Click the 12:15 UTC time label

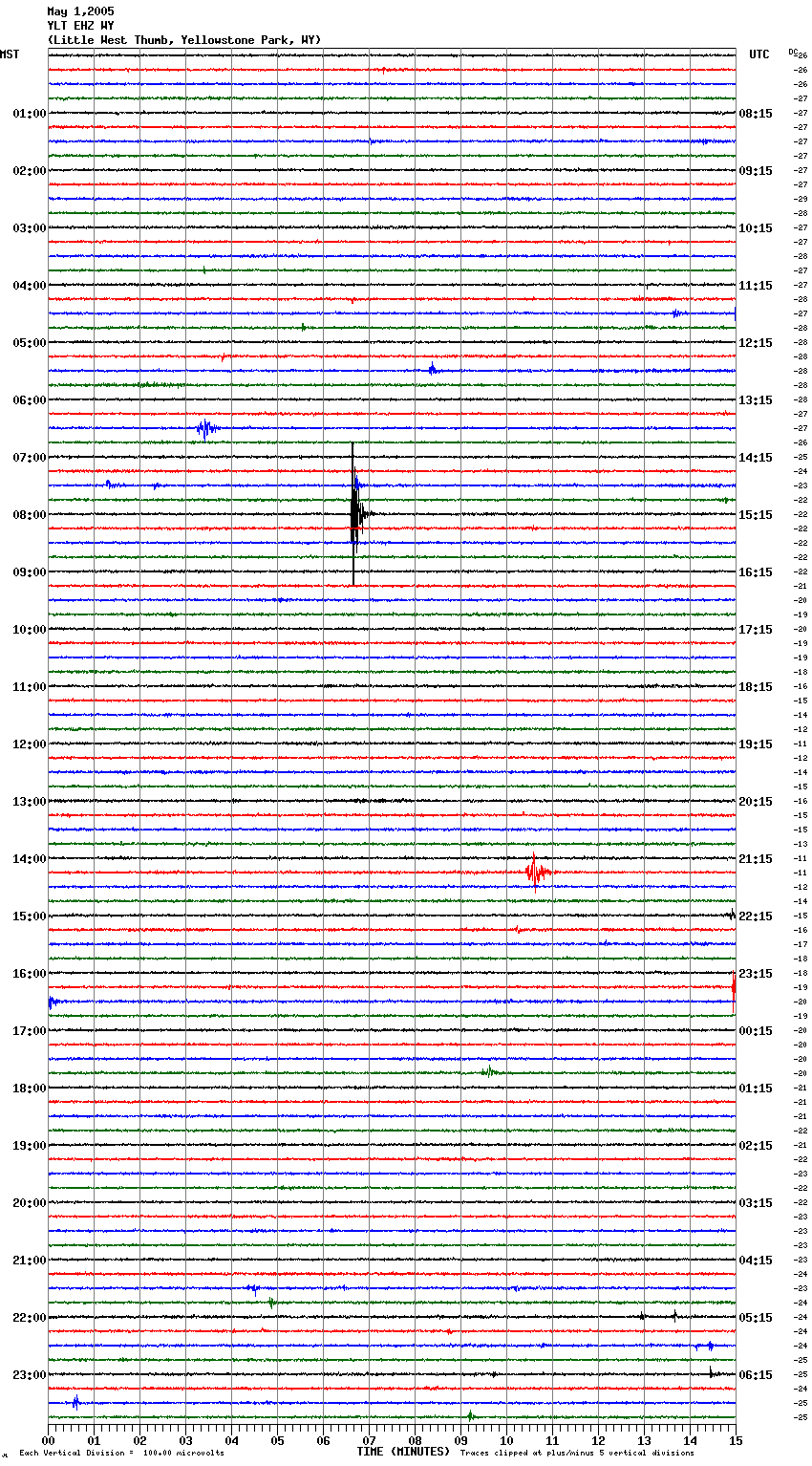tap(756, 343)
